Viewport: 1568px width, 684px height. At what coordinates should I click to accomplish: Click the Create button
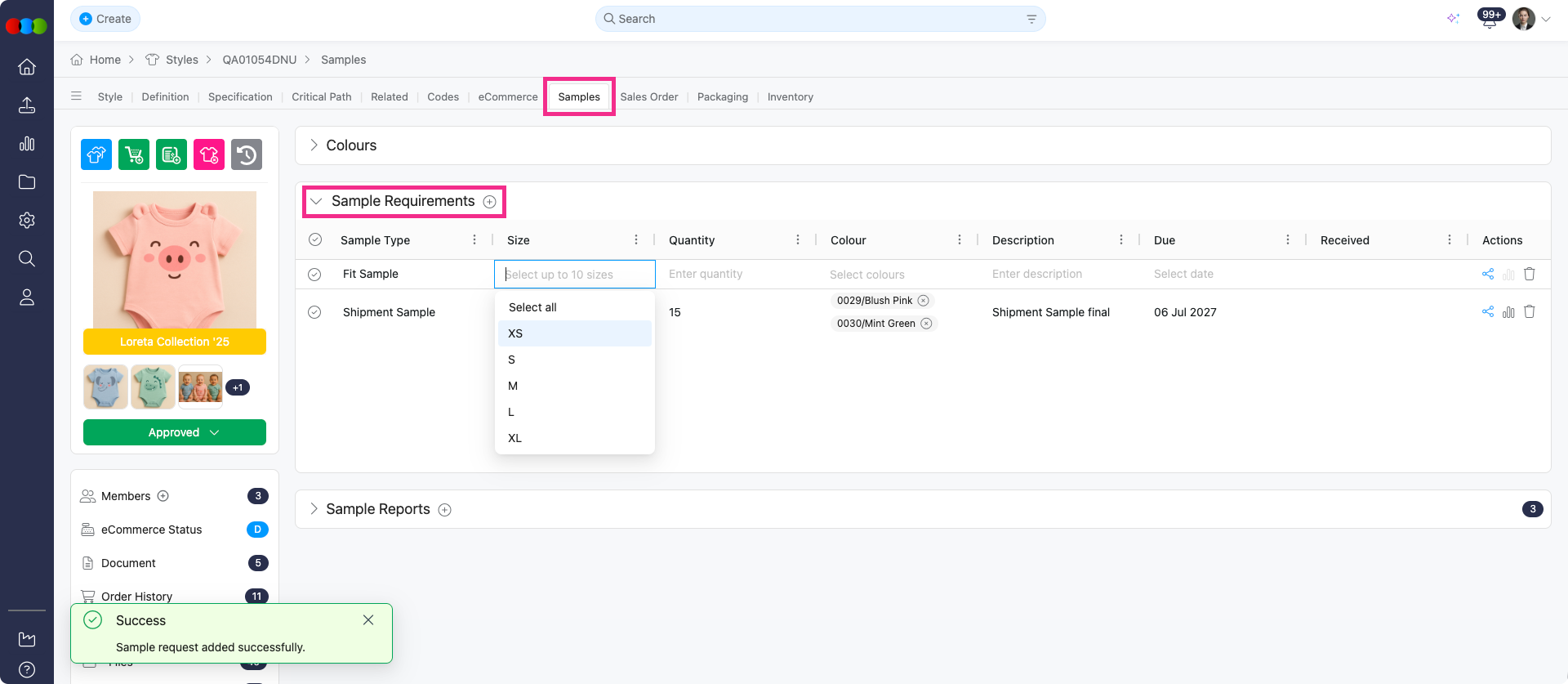pos(105,19)
